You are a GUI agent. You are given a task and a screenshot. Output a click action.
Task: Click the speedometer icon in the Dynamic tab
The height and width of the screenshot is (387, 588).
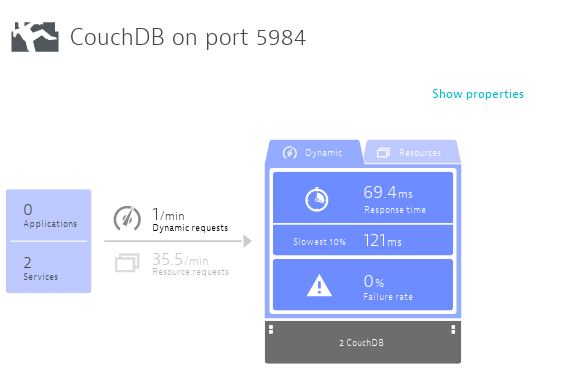tap(290, 153)
